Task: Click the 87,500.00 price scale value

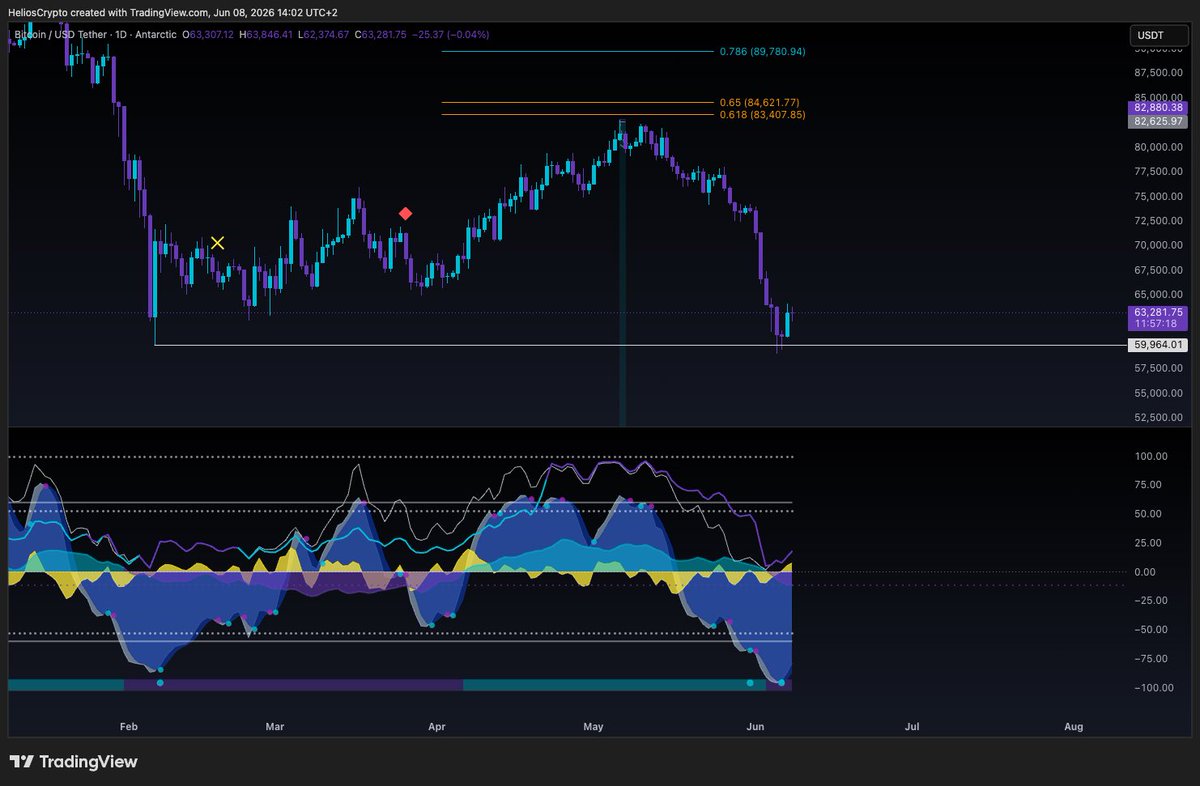Action: [x=1158, y=72]
